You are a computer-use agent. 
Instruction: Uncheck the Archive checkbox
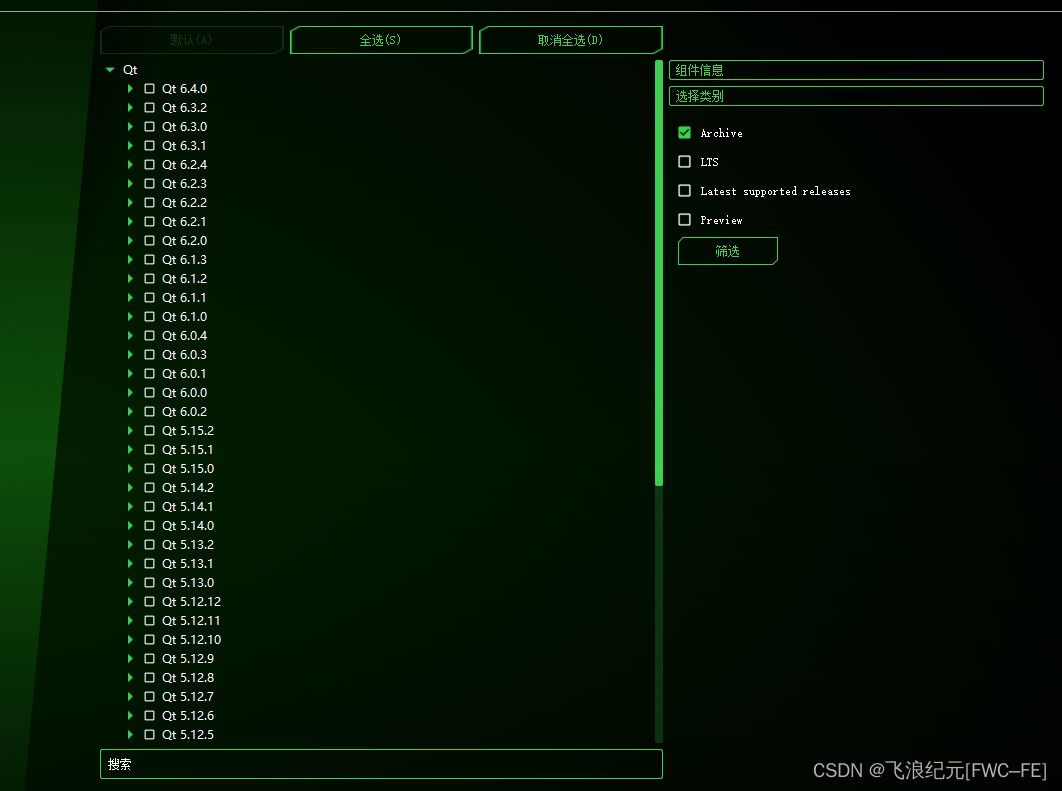pyautogui.click(x=685, y=133)
